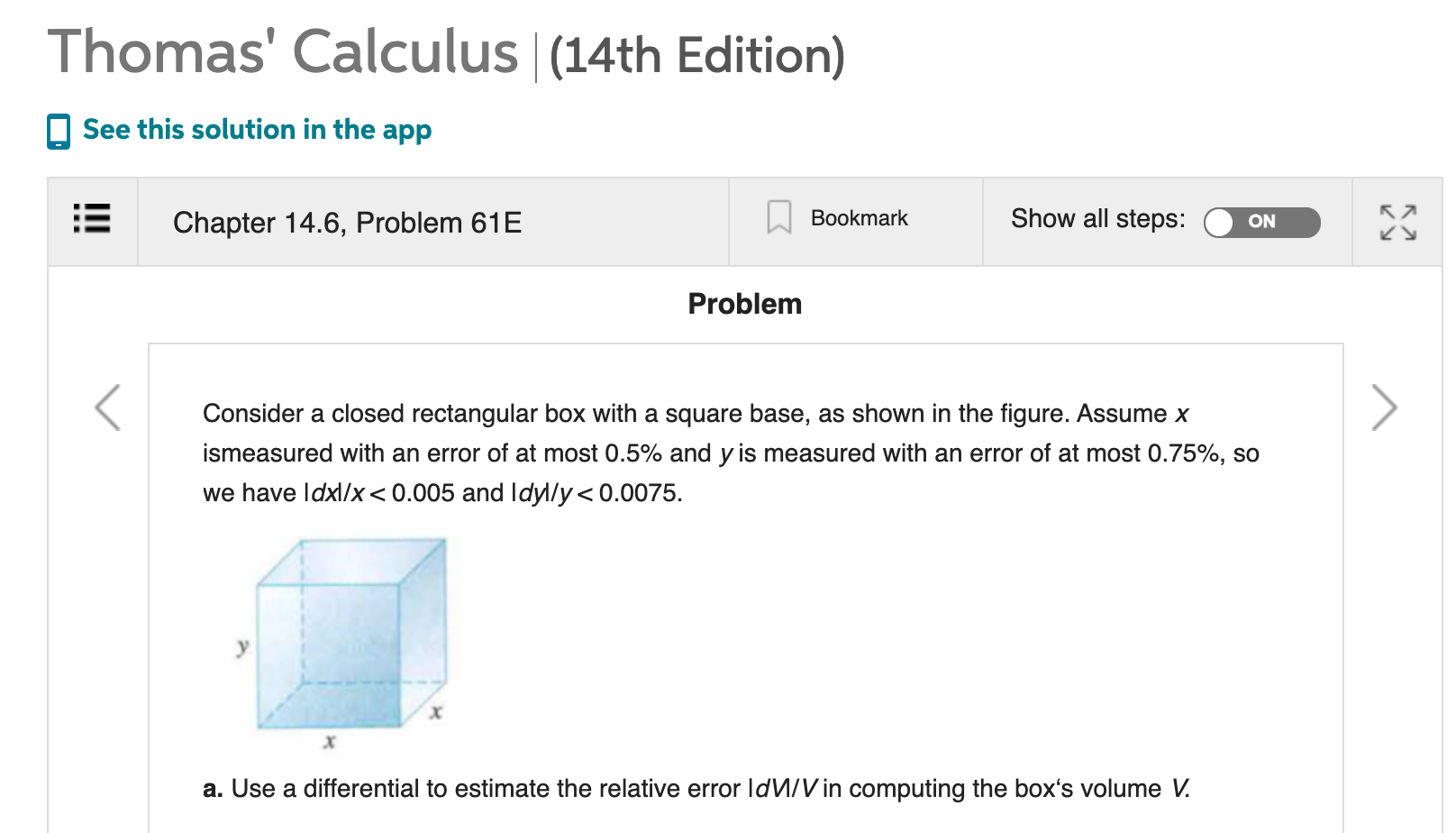
Task: Go back using the left chevron arrow
Action: 107,407
